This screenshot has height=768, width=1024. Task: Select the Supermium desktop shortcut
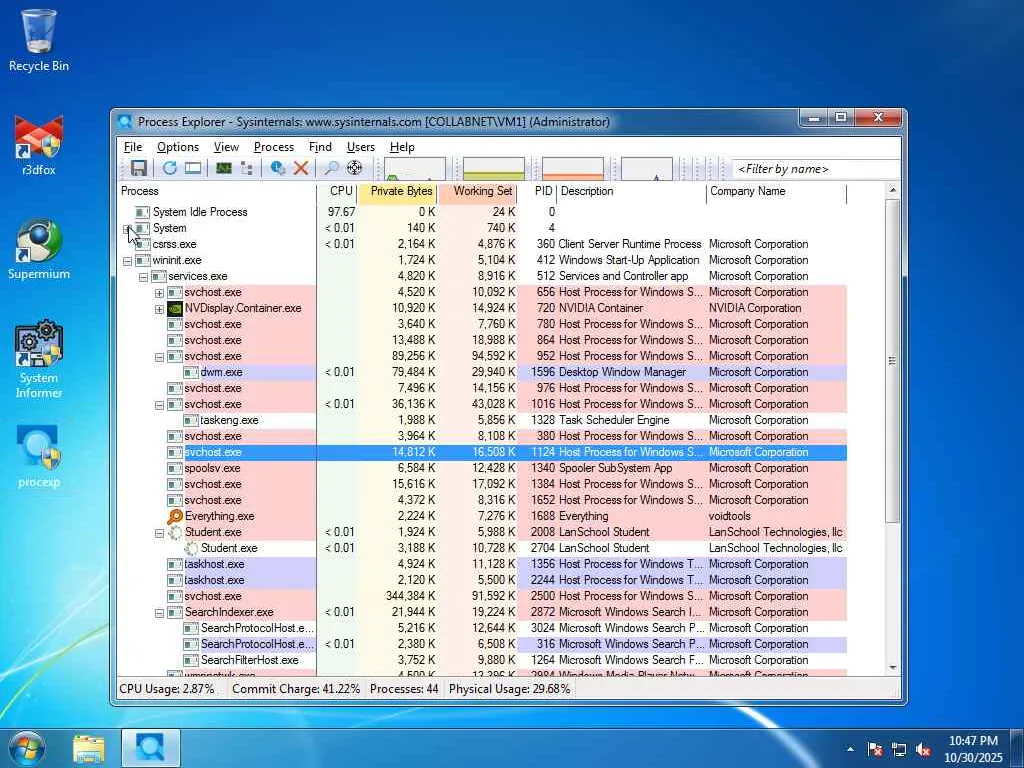(39, 249)
